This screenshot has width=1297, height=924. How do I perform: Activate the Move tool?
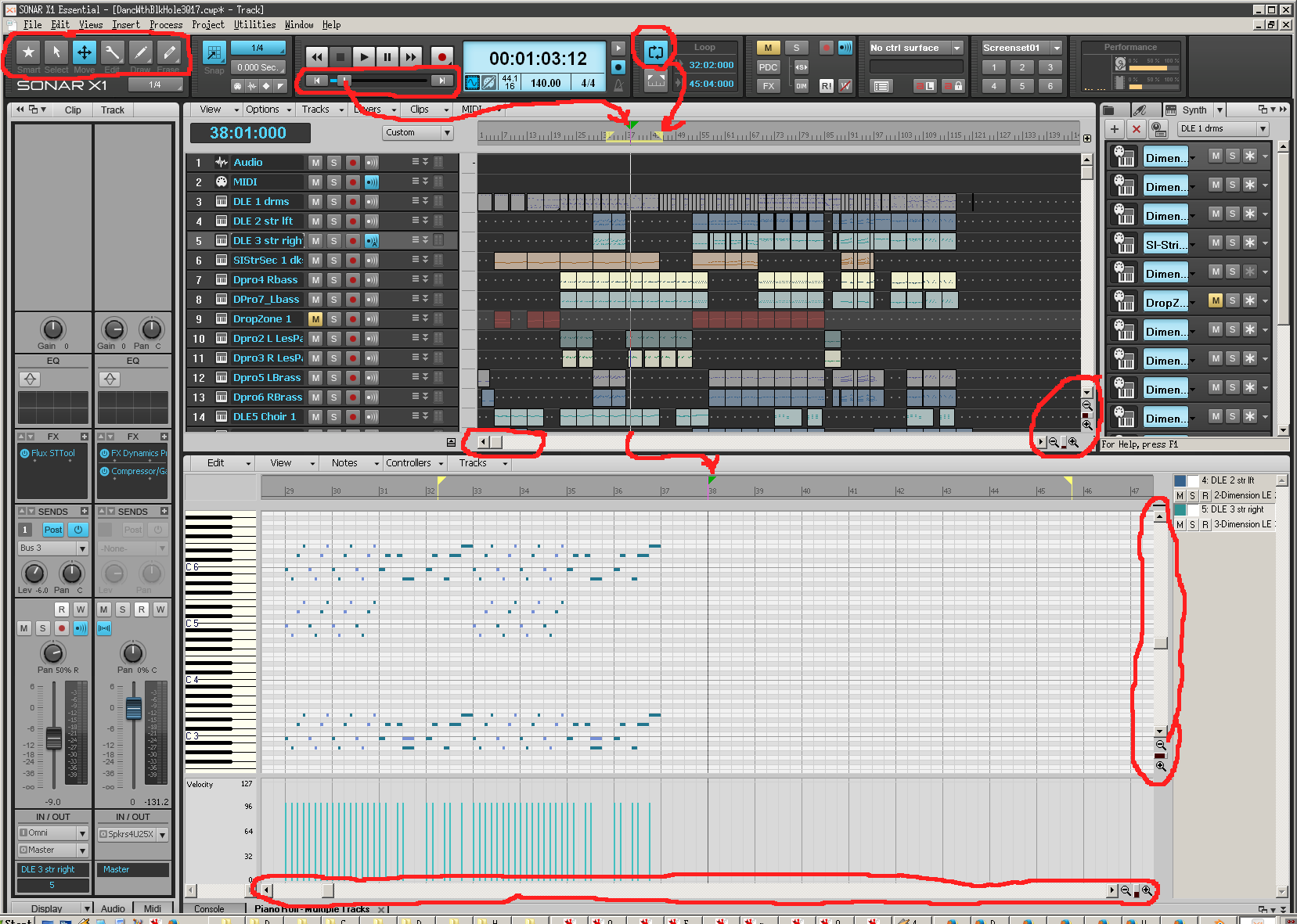point(84,52)
